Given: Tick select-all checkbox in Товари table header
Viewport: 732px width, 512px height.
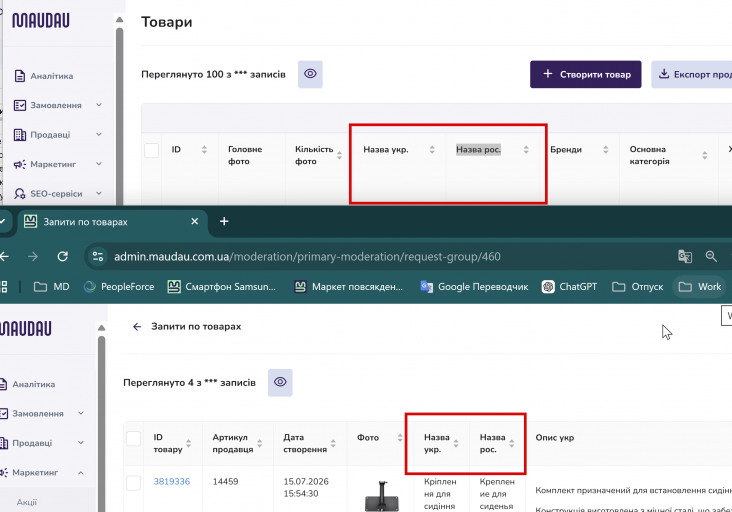Looking at the screenshot, I should coord(151,150).
